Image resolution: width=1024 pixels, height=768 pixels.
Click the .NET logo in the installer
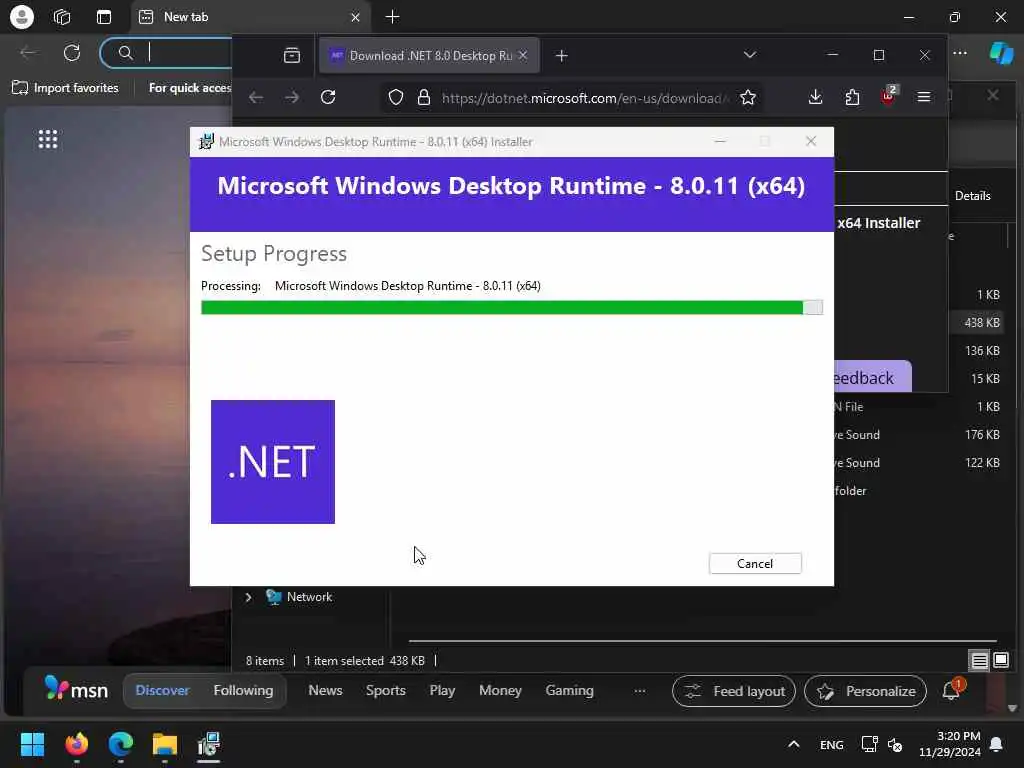click(273, 462)
